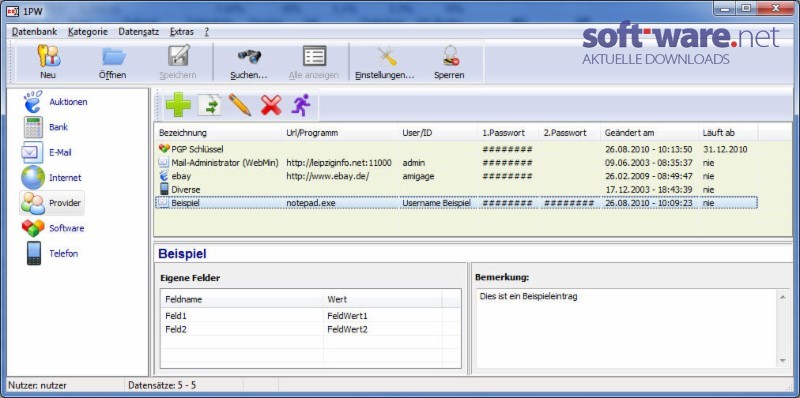
Task: Open the Datenbank menu
Action: (x=35, y=32)
